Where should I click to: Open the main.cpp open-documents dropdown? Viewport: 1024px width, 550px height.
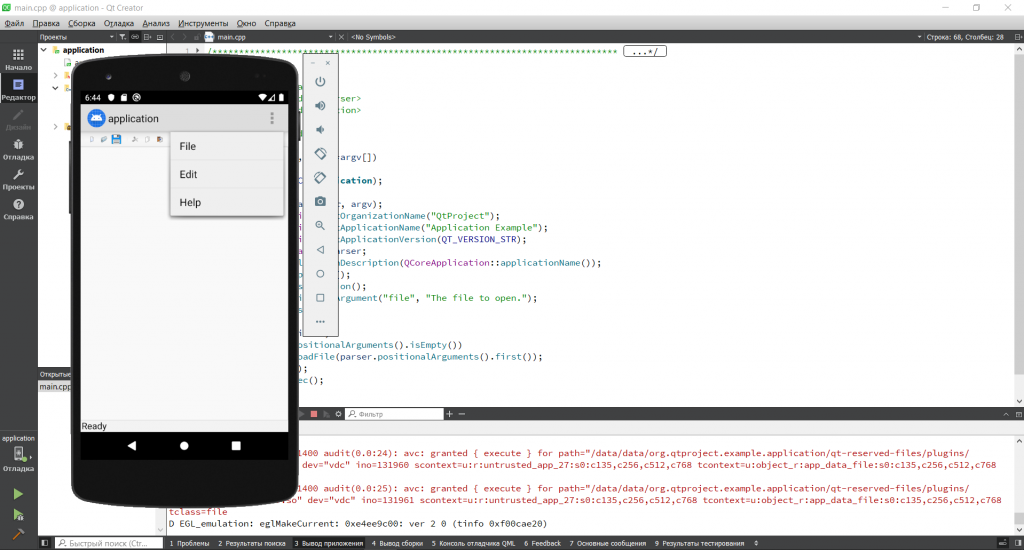tap(290, 37)
